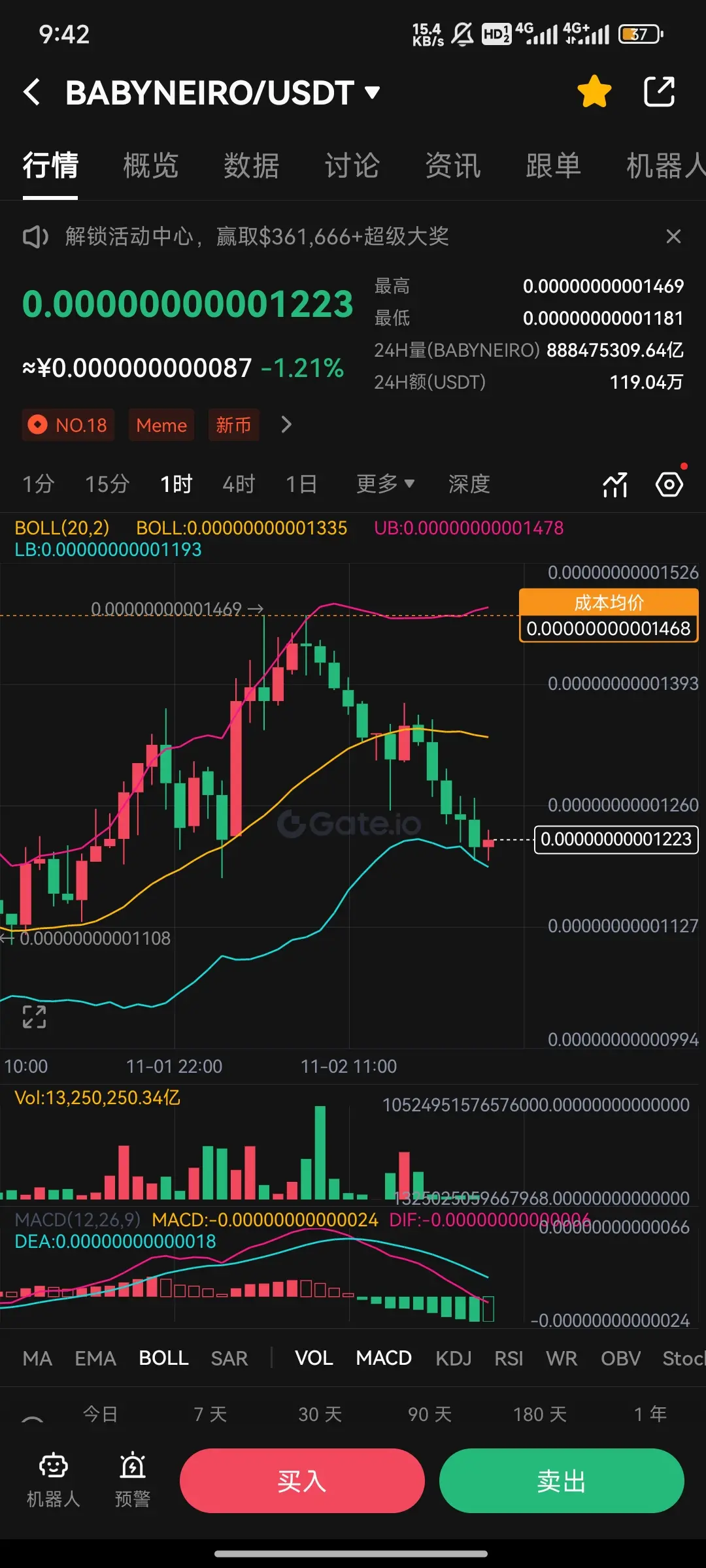Viewport: 706px width, 1568px height.
Task: Tap the announcement speaker icon
Action: coord(35,237)
